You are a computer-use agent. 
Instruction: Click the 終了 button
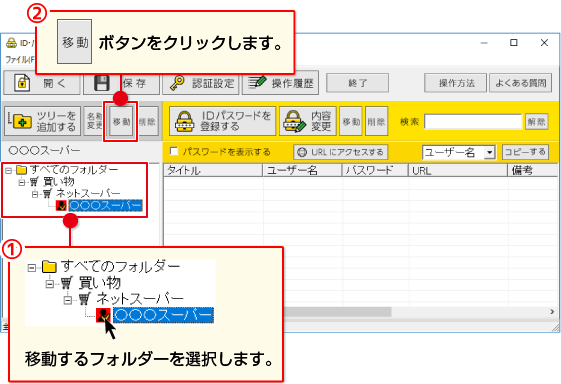(357, 83)
